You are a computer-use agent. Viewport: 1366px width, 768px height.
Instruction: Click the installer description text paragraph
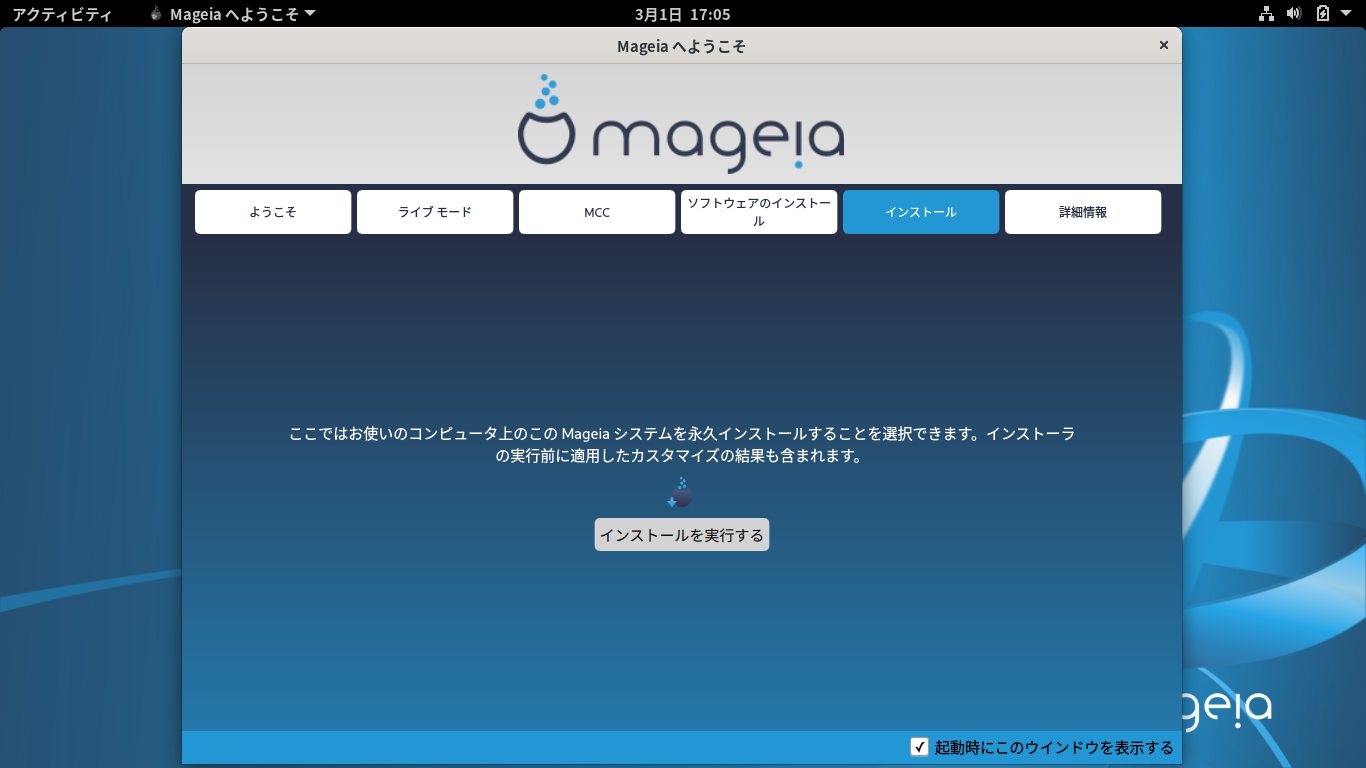(x=682, y=445)
